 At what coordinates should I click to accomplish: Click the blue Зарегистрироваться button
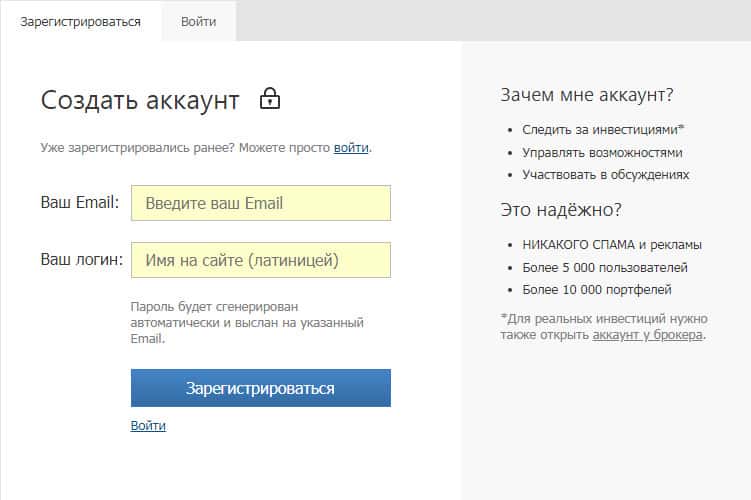click(261, 388)
